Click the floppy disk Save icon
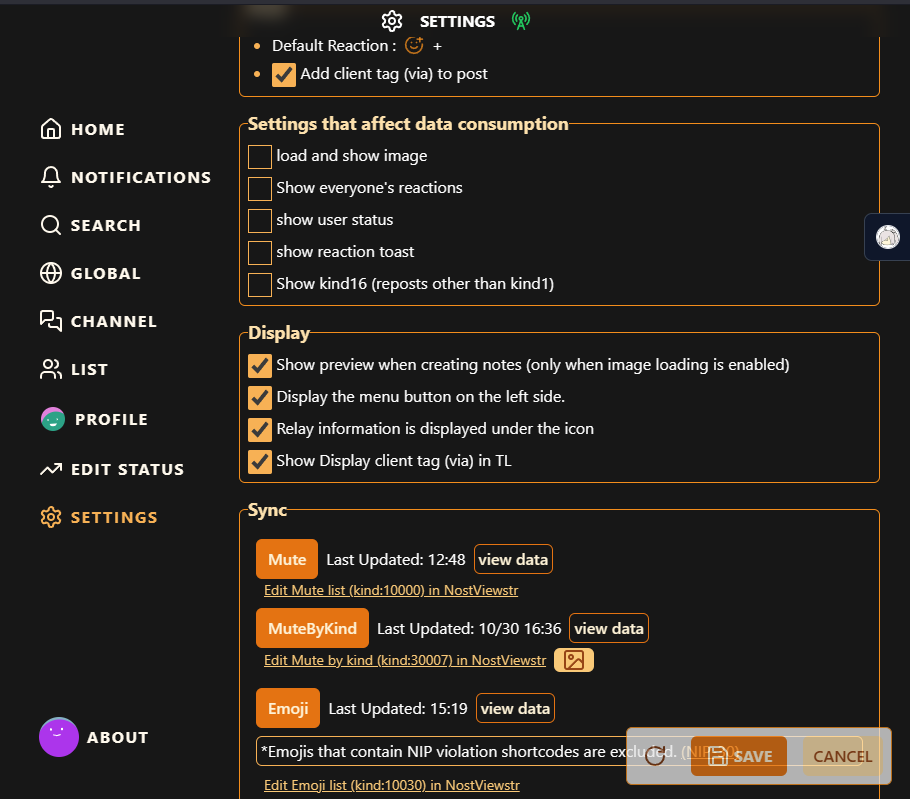This screenshot has height=799, width=910. pos(717,756)
